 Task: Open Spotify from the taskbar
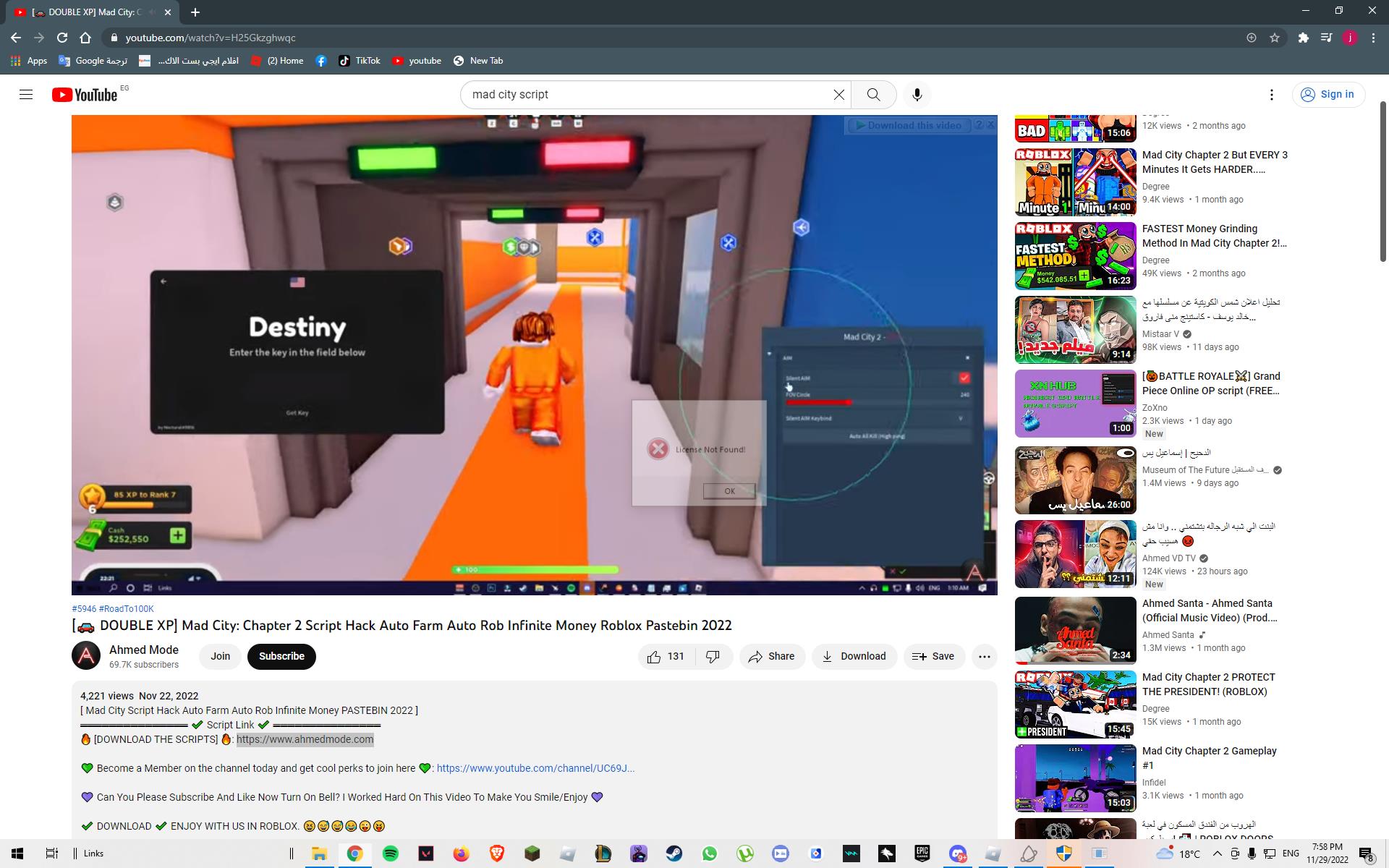coord(390,854)
